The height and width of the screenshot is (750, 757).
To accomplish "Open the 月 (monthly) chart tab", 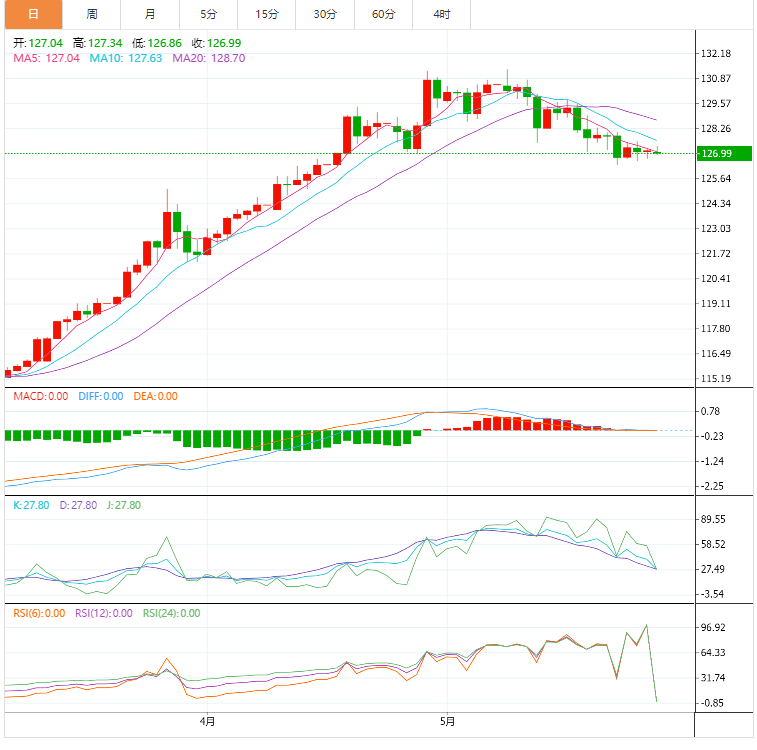I will (150, 14).
